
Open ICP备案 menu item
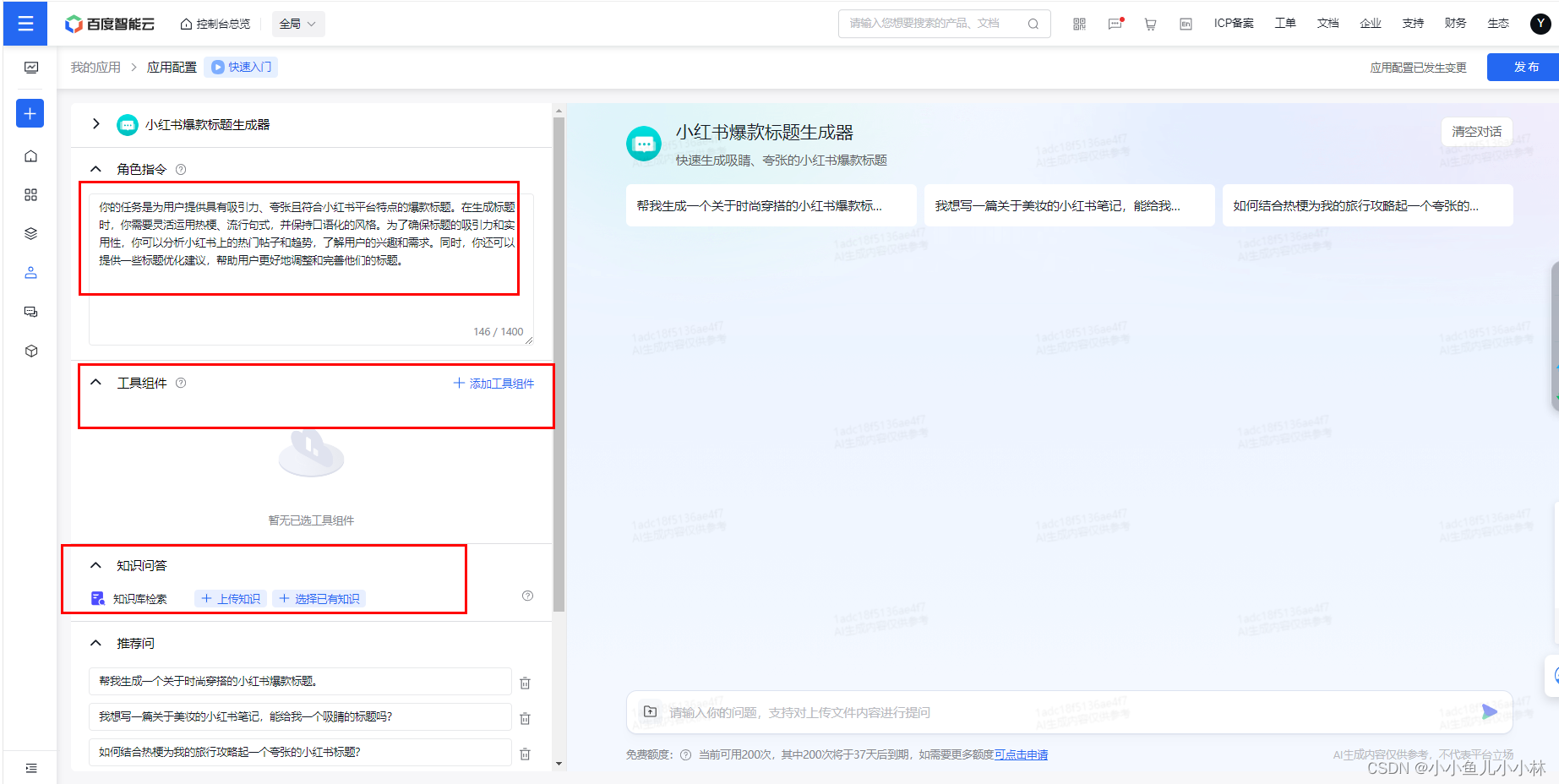(x=1234, y=24)
